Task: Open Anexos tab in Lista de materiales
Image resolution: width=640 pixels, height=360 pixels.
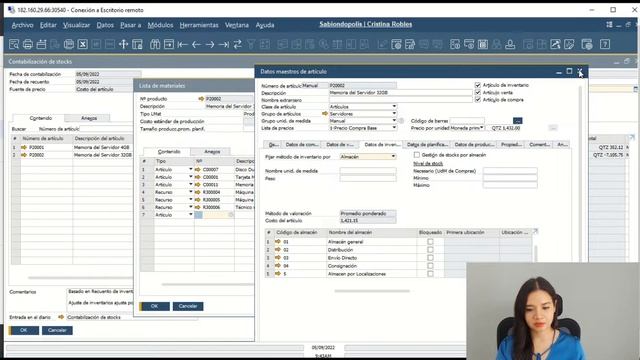Action: click(x=212, y=151)
